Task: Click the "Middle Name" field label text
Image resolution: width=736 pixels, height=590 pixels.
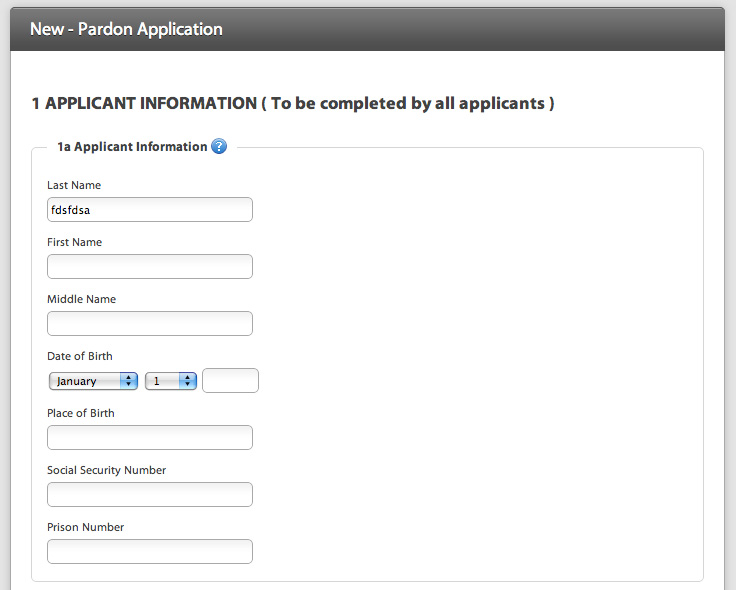Action: click(81, 299)
